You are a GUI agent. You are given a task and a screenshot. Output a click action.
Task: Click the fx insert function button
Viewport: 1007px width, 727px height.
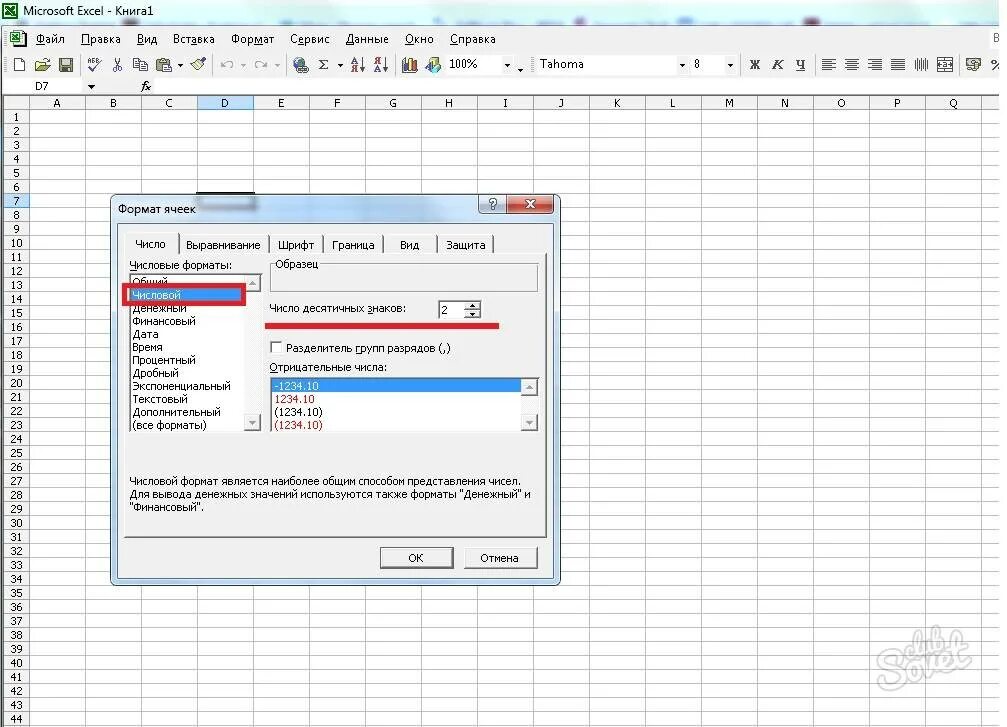point(146,86)
